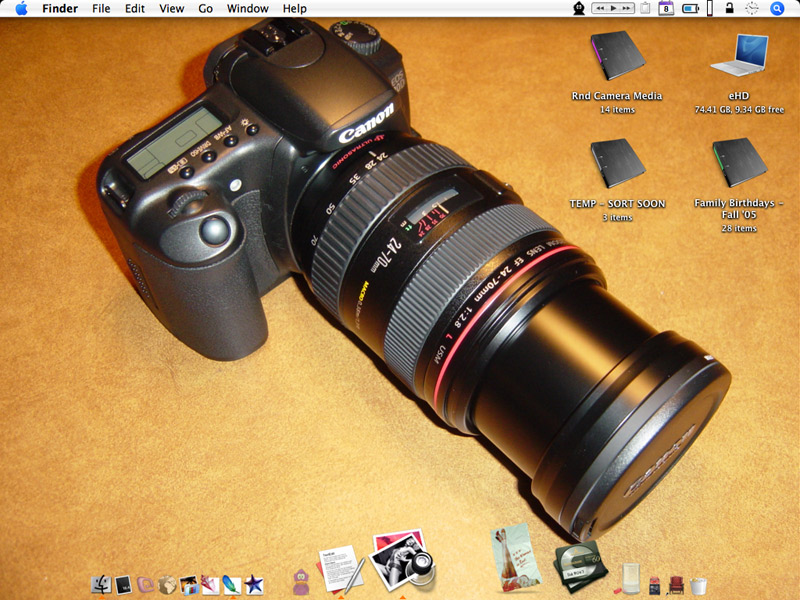Open the Go menu
This screenshot has width=800, height=600.
(x=205, y=9)
